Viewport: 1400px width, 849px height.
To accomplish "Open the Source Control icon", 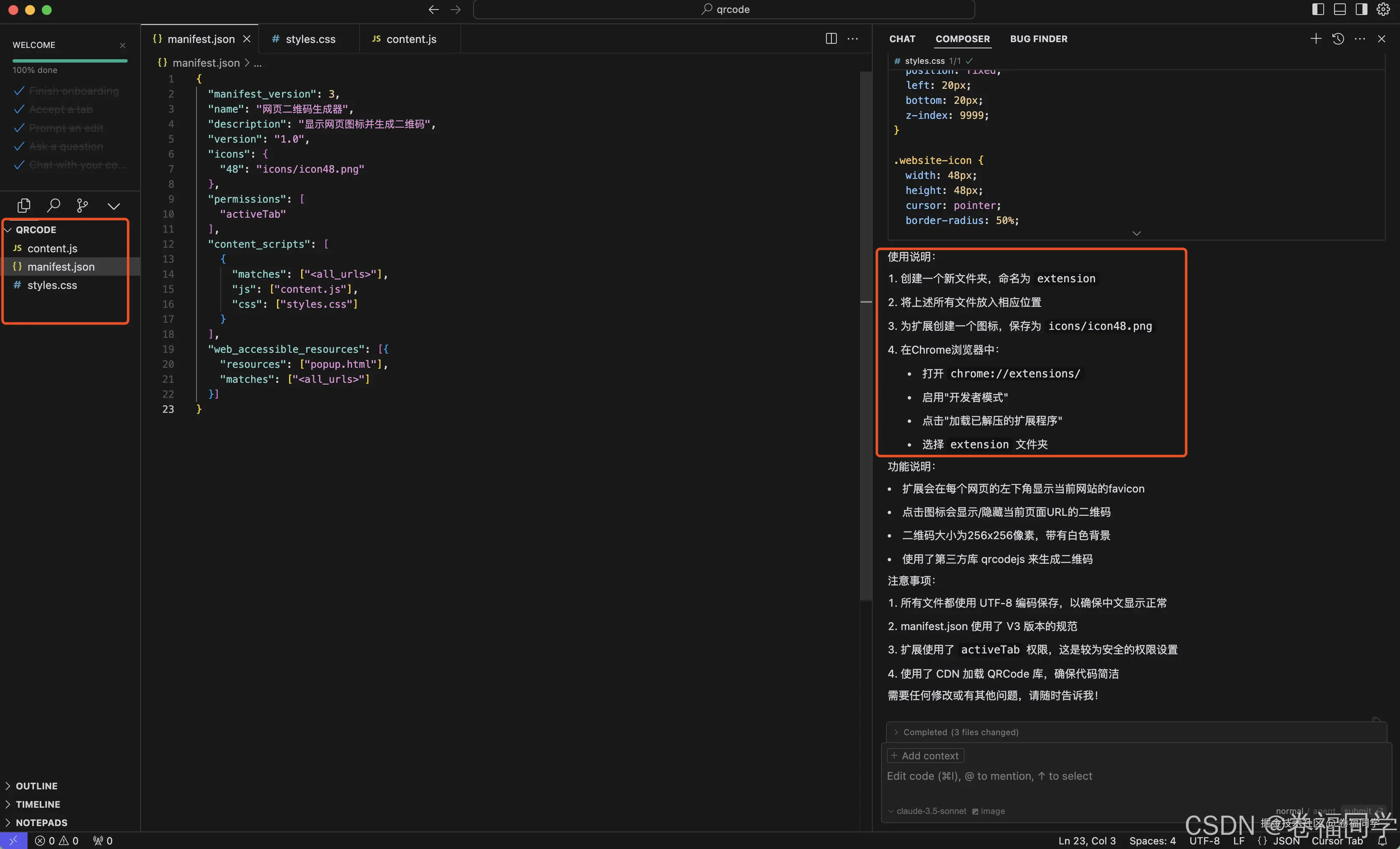I will click(x=82, y=206).
